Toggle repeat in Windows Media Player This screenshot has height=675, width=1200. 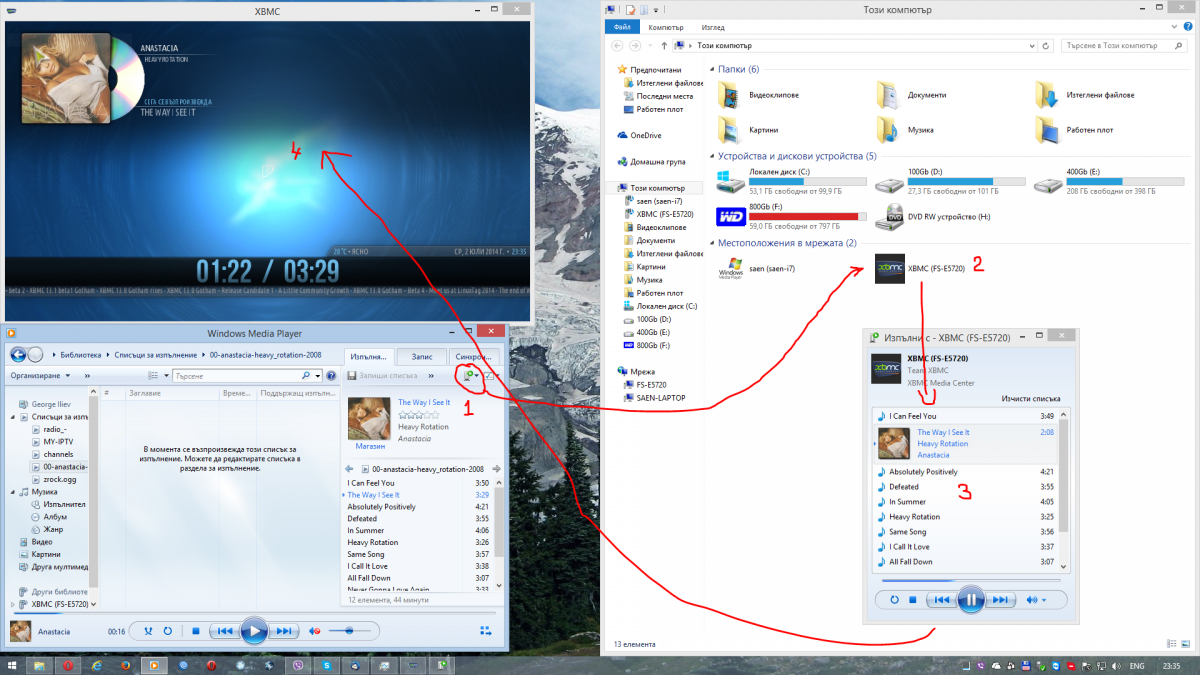pyautogui.click(x=168, y=631)
